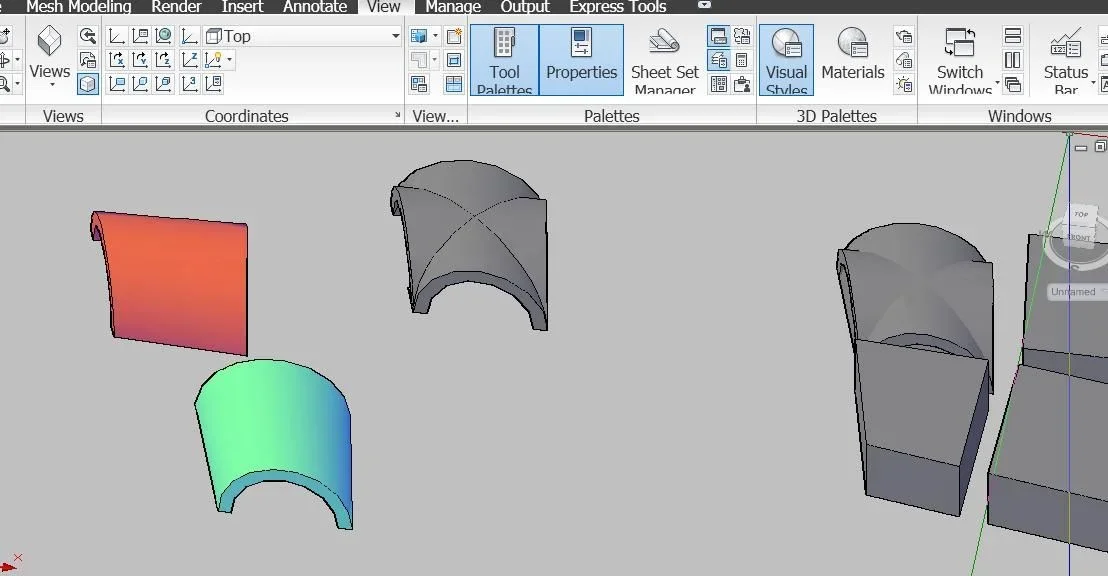Open the Sun Properties palette icon
This screenshot has height=576, width=1108.
[904, 84]
